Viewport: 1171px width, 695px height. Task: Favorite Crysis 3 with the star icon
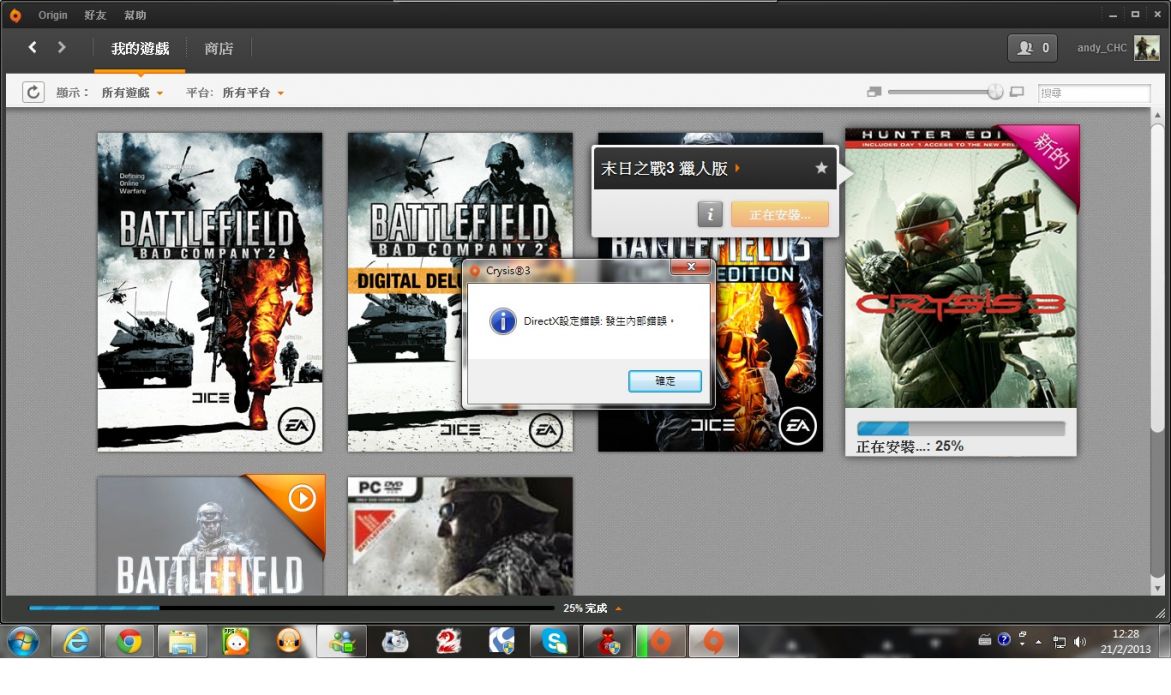821,168
